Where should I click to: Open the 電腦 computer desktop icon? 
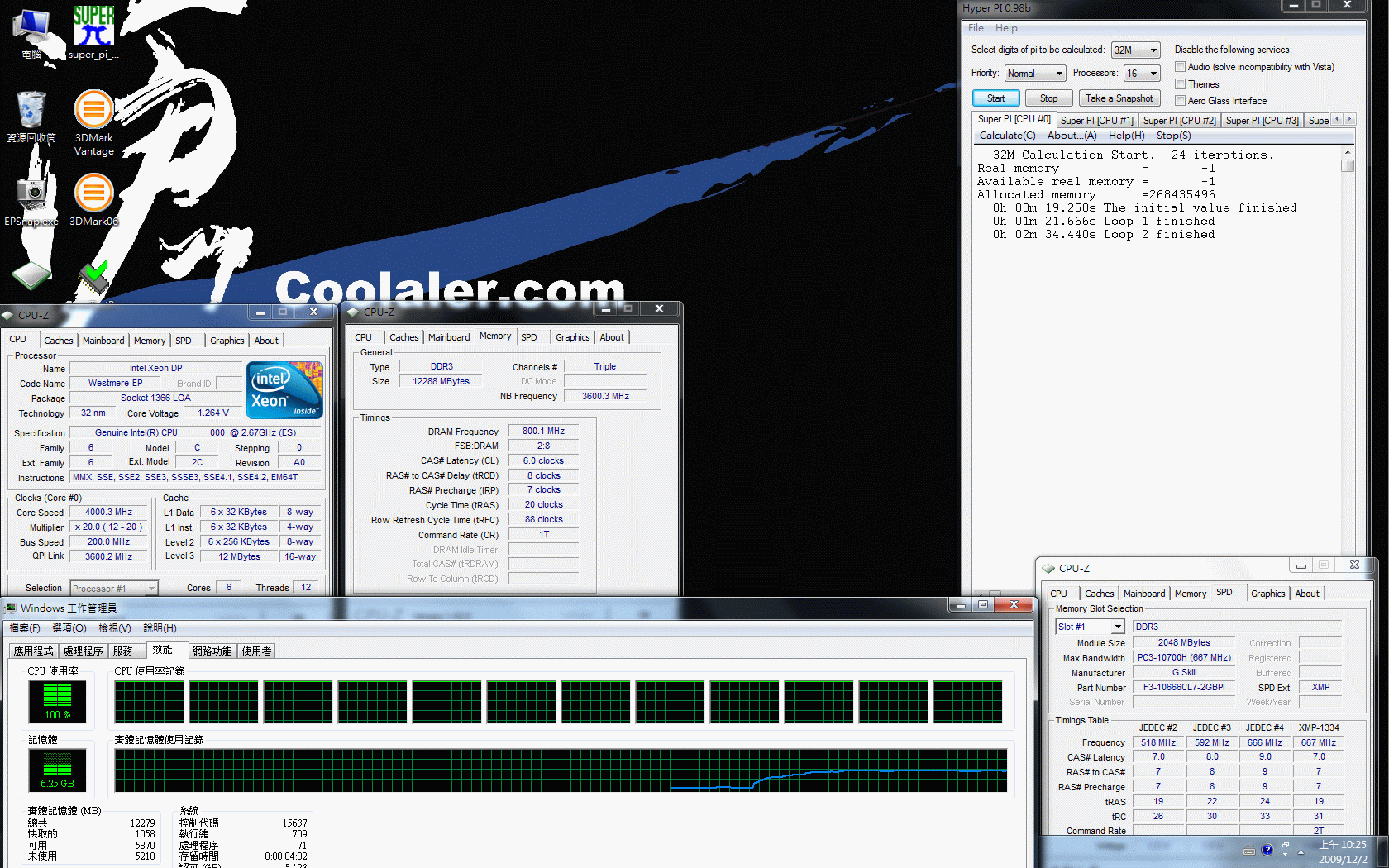tap(31, 33)
